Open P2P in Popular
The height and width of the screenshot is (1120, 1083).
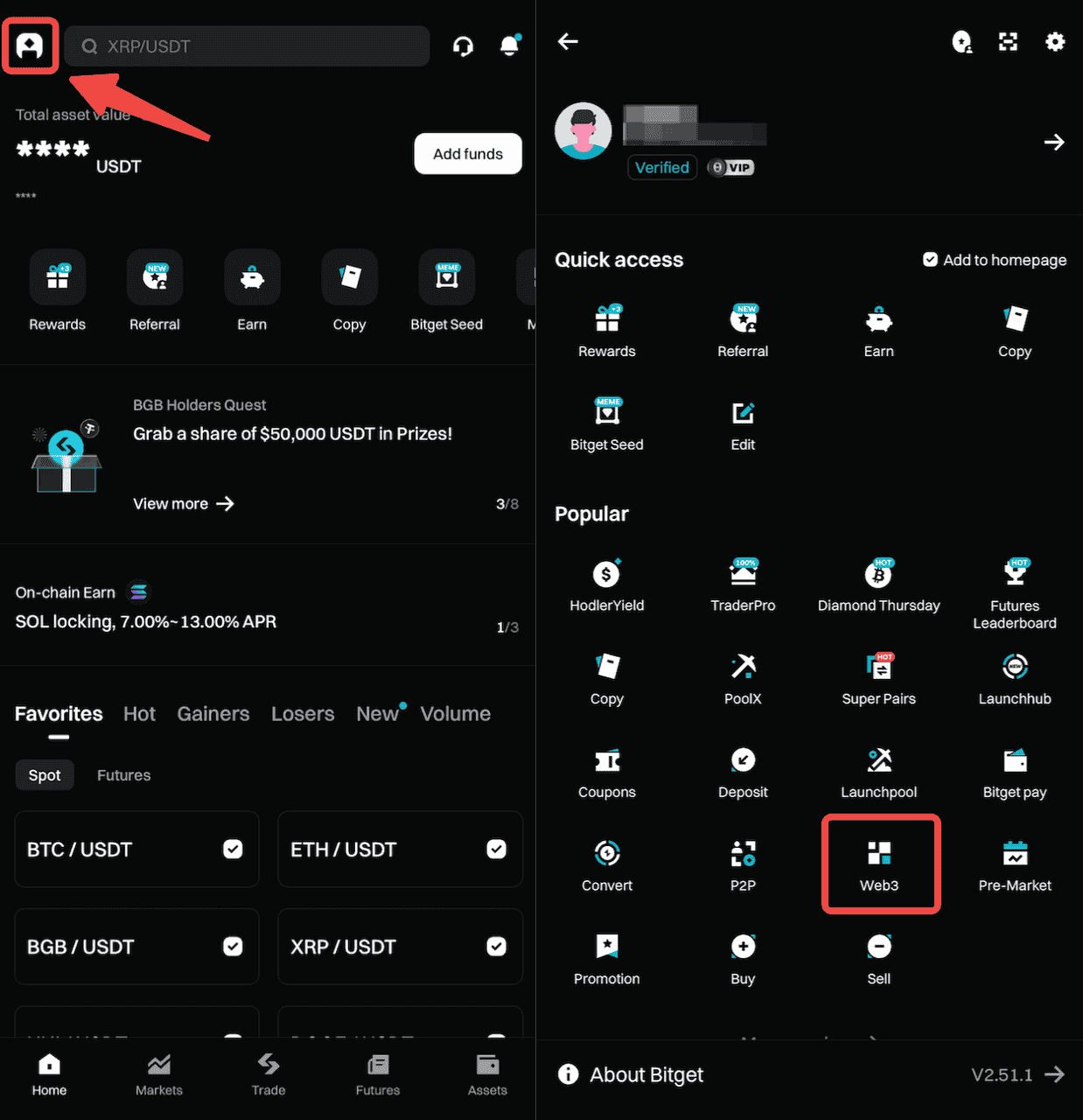click(x=743, y=866)
